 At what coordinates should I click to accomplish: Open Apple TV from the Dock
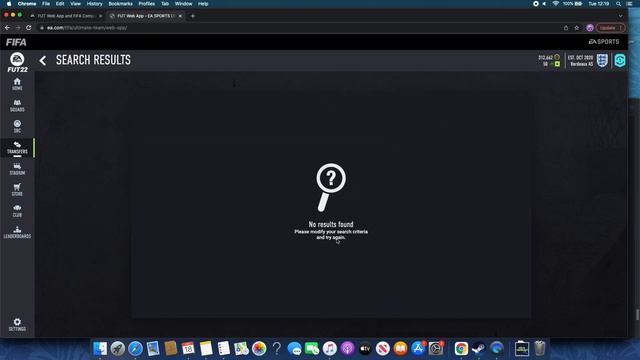365,348
